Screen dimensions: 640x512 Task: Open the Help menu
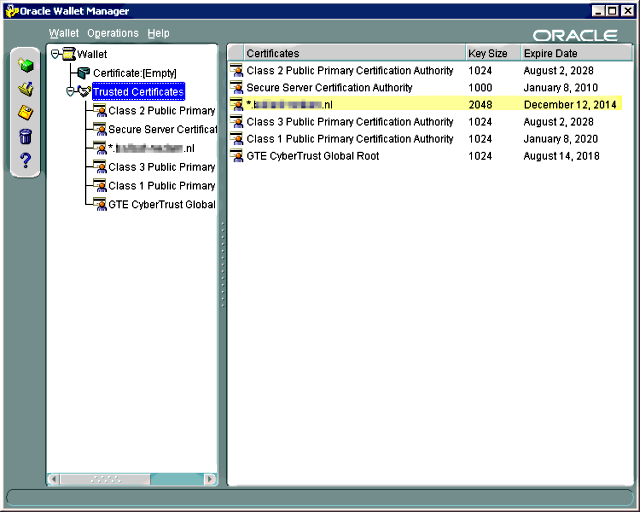pyautogui.click(x=158, y=33)
